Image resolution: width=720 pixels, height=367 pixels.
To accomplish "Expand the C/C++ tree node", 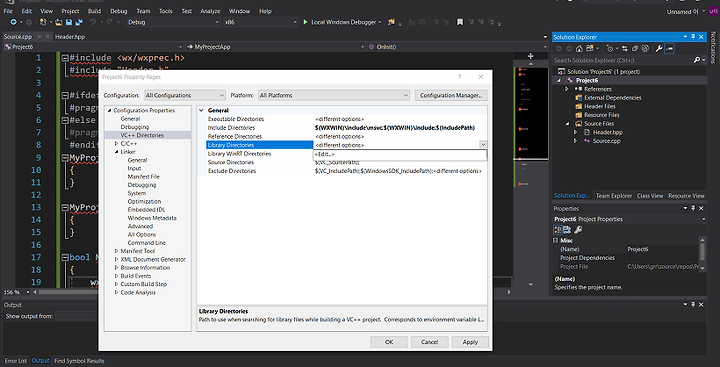I will pos(117,144).
